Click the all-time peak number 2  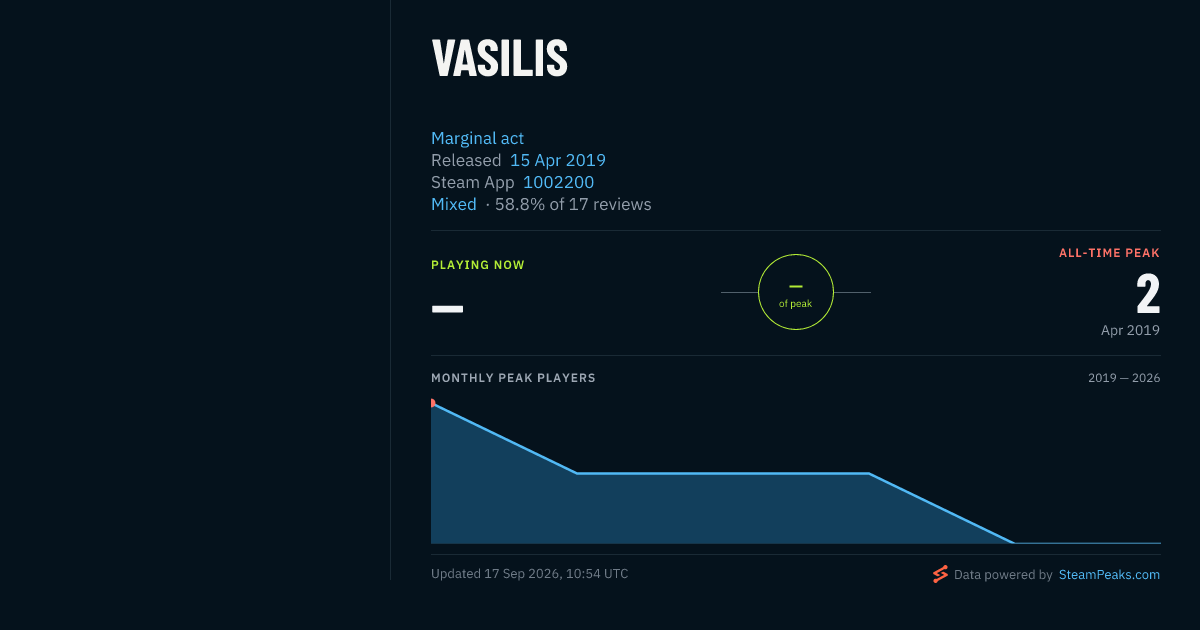(1148, 295)
